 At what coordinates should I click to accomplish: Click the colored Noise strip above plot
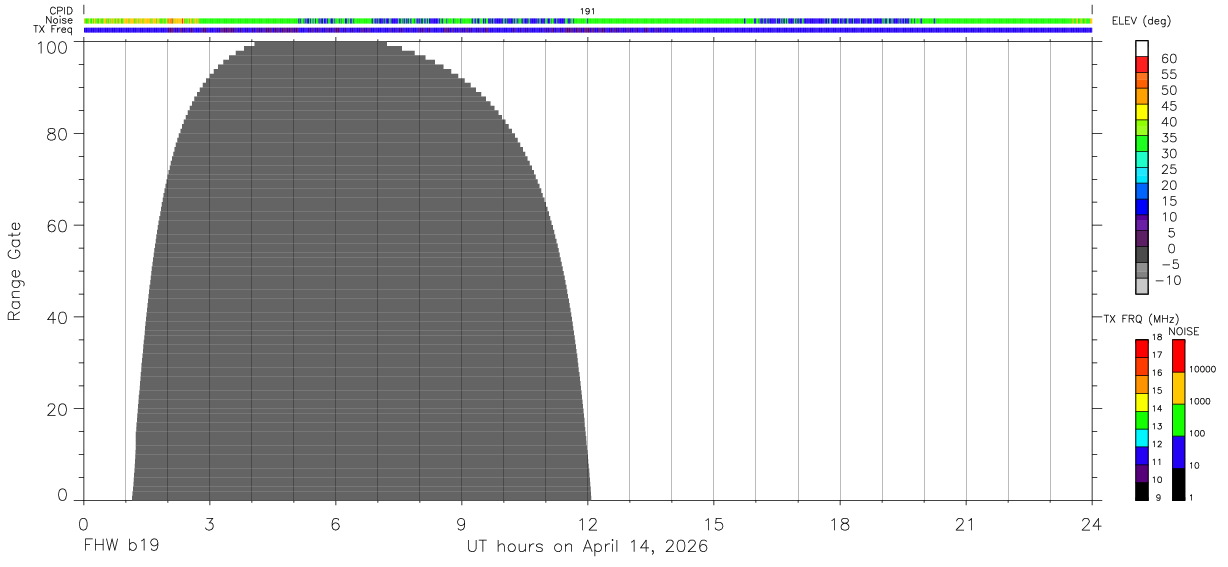[588, 20]
